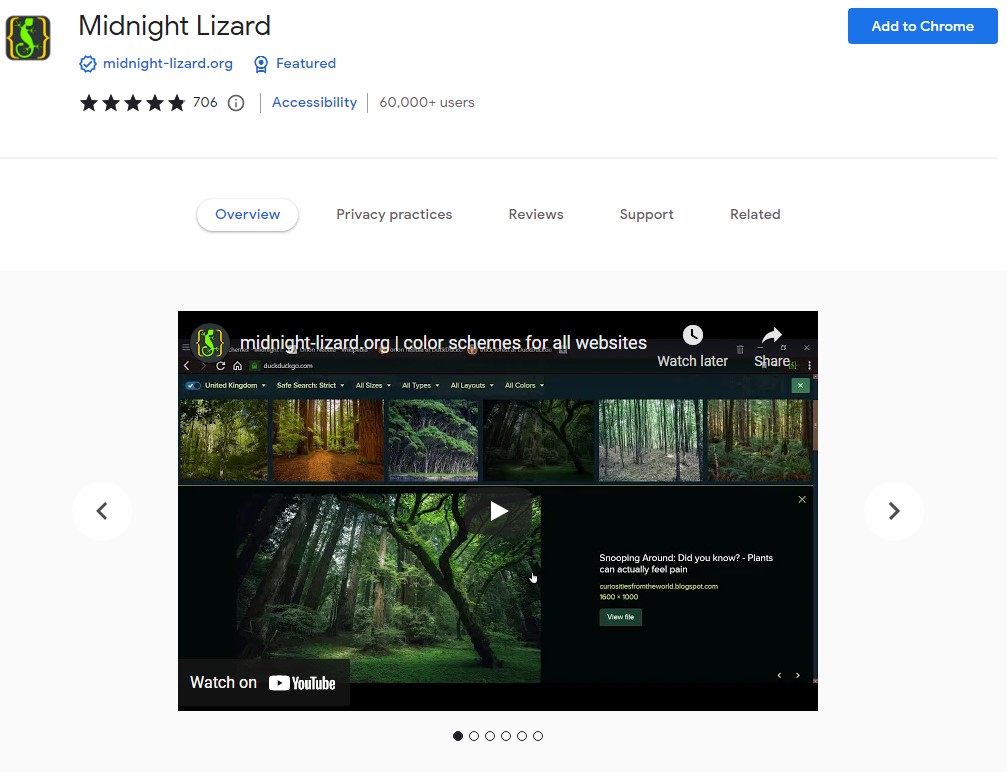Click the five-star rating
Image resolution: width=1007 pixels, height=772 pixels.
(132, 103)
